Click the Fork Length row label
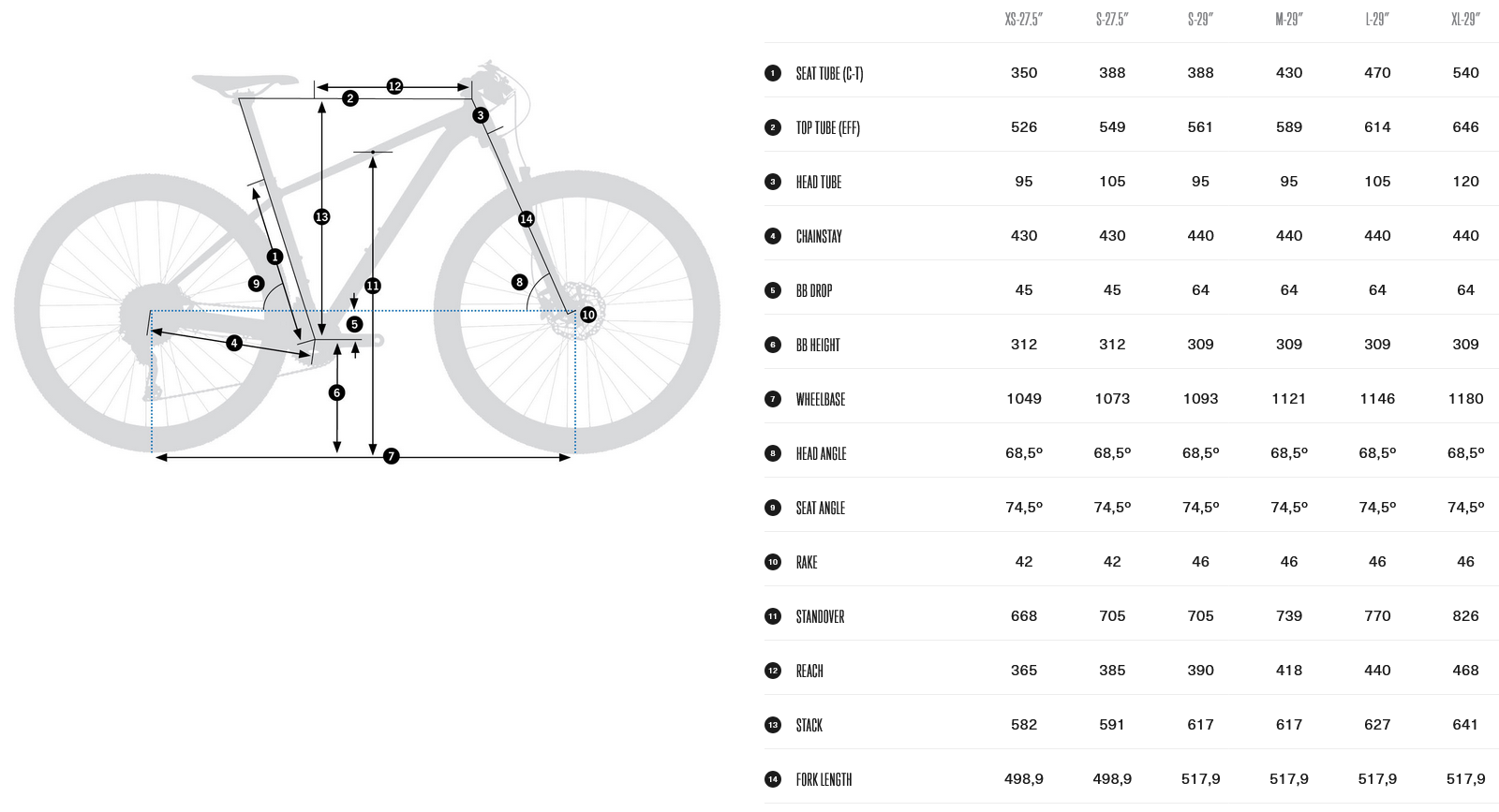The width and height of the screenshot is (1499, 812). click(x=824, y=779)
